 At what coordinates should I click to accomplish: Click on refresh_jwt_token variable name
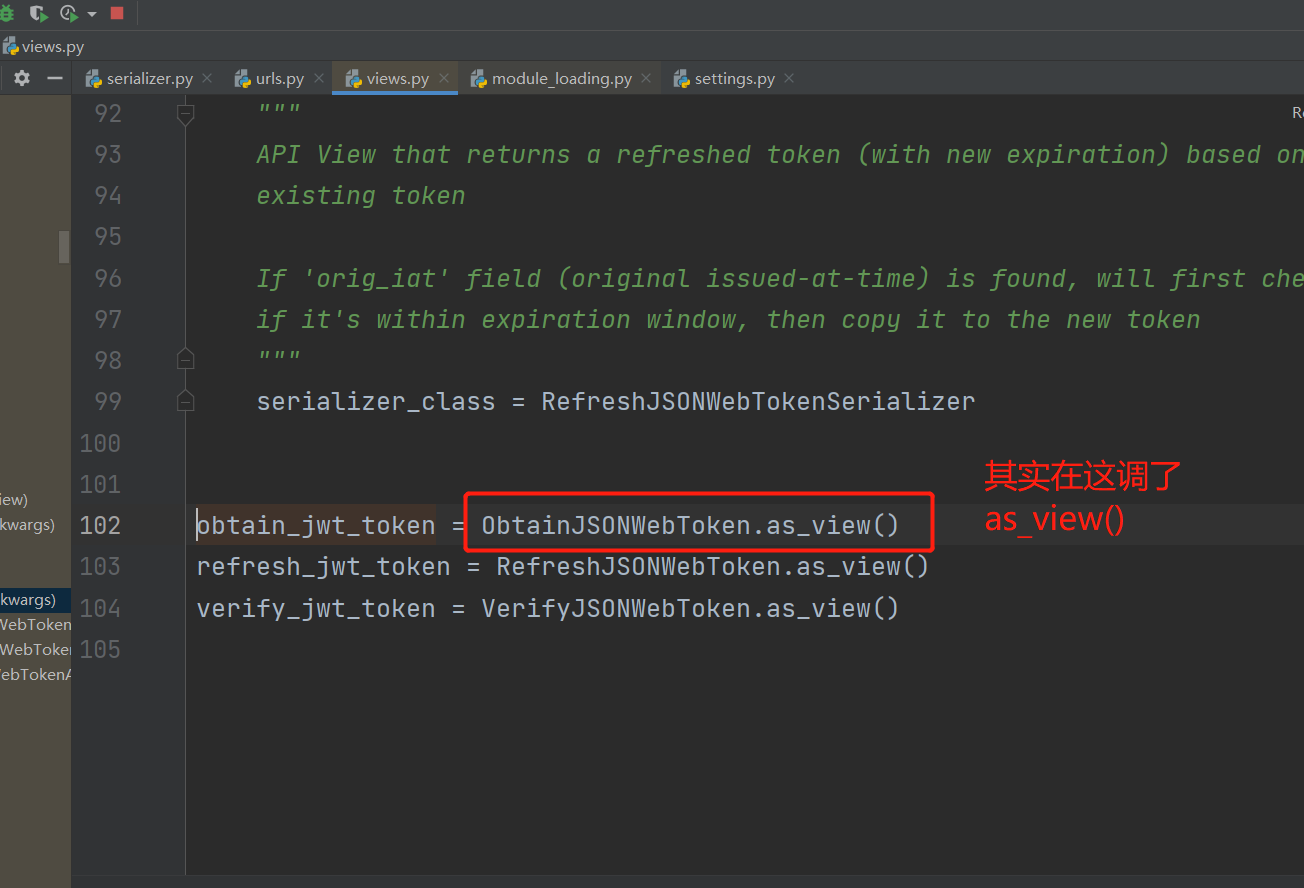[323, 567]
